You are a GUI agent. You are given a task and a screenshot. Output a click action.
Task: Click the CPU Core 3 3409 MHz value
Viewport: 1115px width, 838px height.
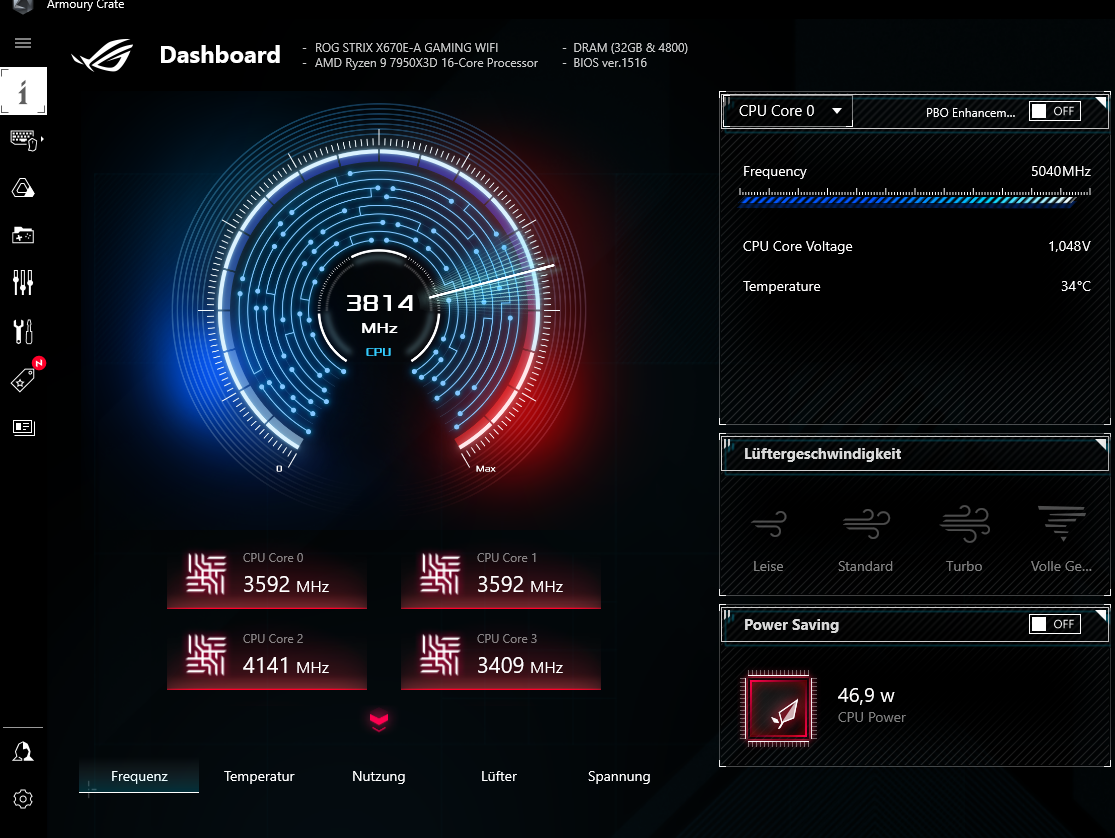point(520,666)
